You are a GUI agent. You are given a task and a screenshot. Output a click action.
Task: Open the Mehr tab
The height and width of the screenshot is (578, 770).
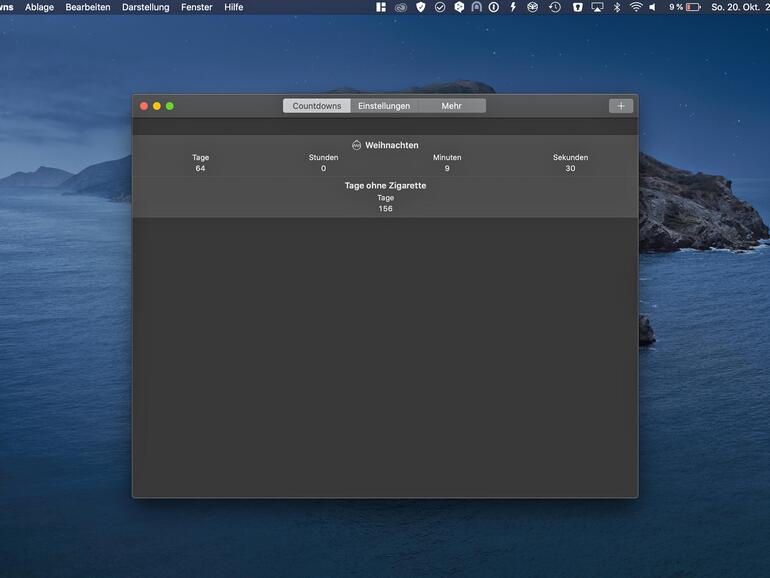click(x=452, y=106)
